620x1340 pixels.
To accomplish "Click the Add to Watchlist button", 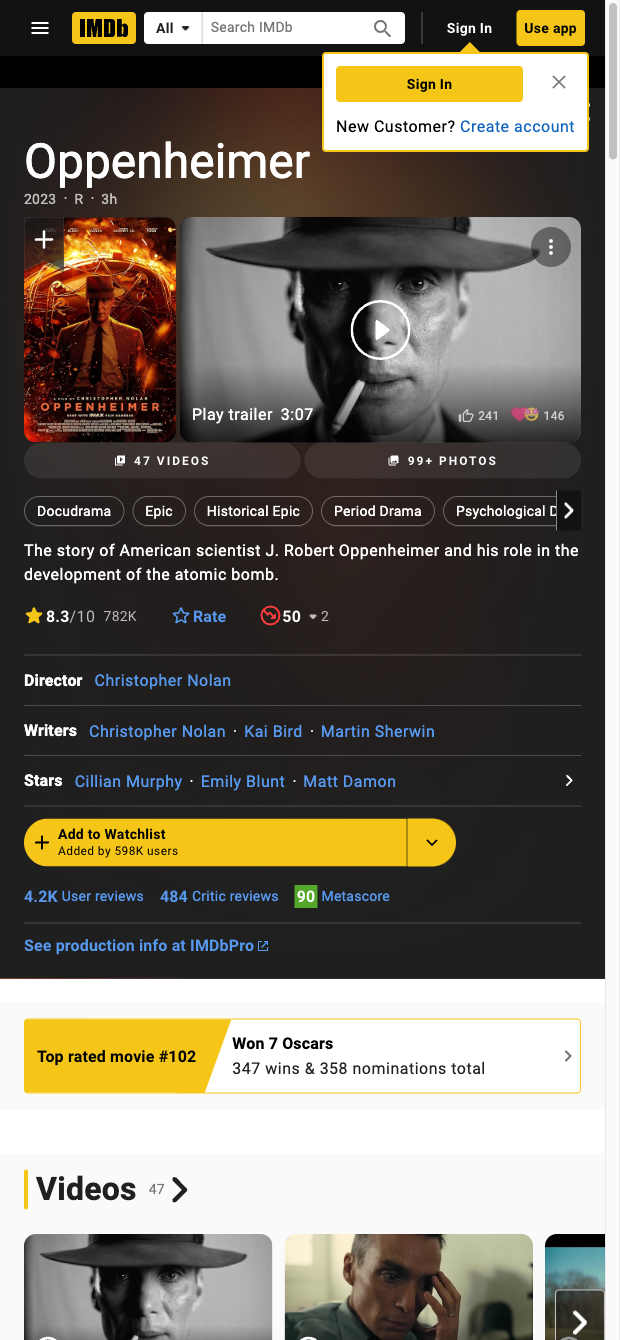I will click(x=215, y=843).
